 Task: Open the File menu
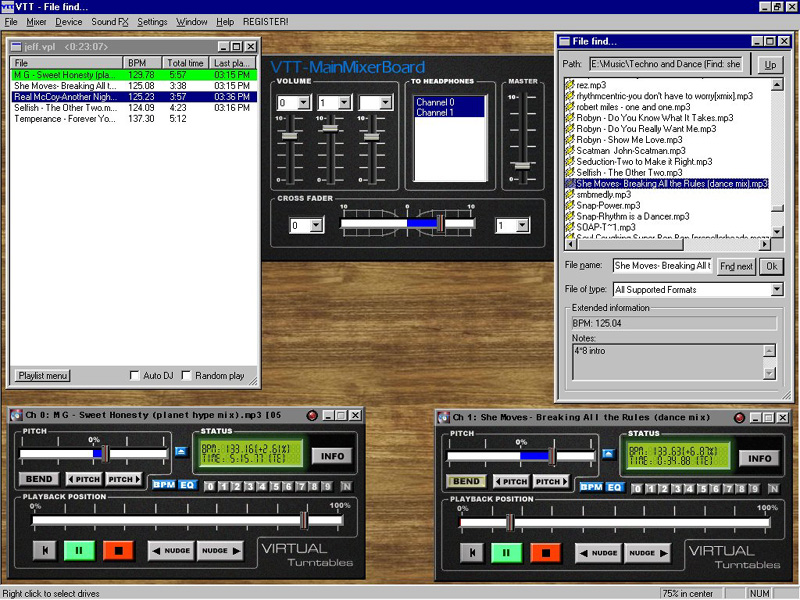coord(11,22)
